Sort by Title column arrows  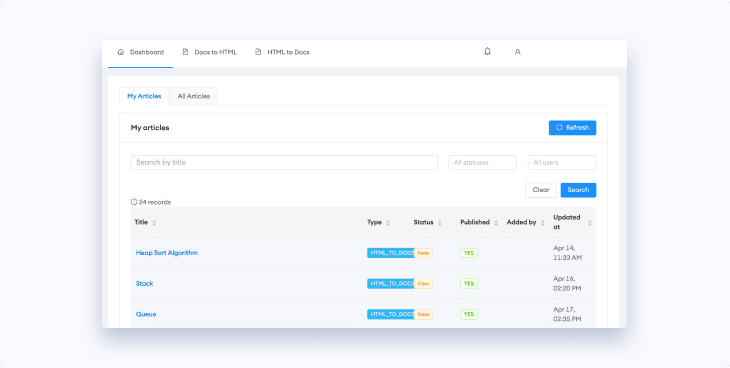[154, 223]
